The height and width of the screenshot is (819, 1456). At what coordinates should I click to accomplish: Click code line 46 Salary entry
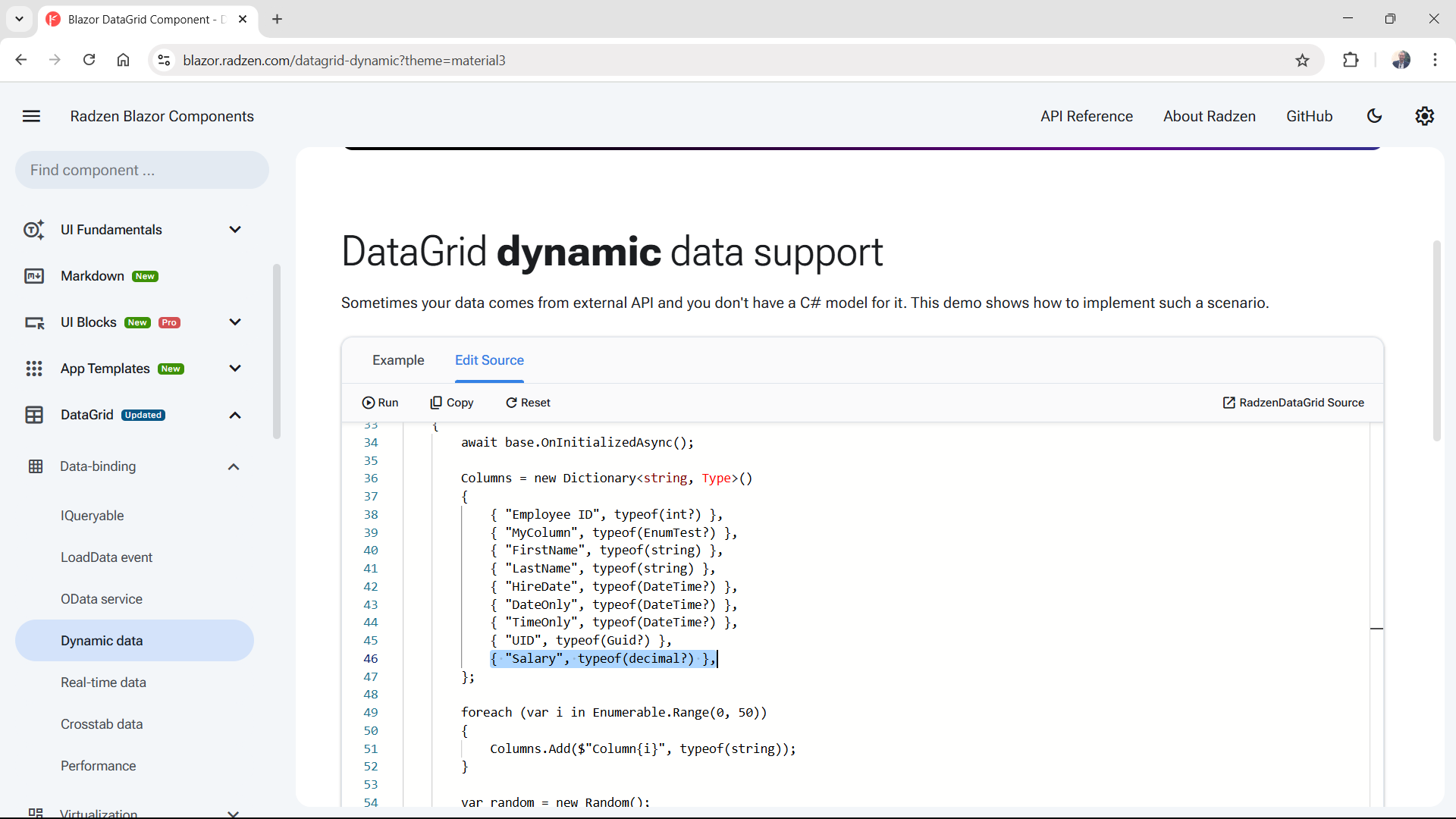click(x=603, y=658)
